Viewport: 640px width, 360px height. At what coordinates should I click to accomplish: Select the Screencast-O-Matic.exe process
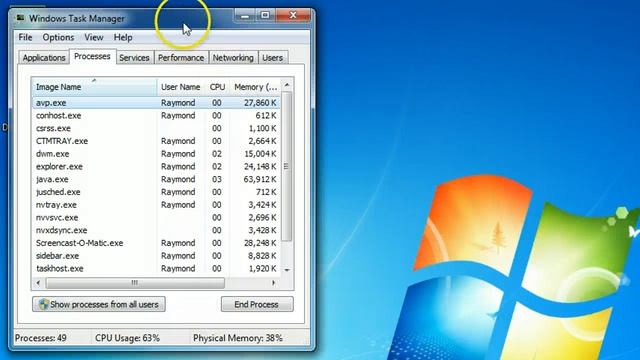[x=156, y=243]
